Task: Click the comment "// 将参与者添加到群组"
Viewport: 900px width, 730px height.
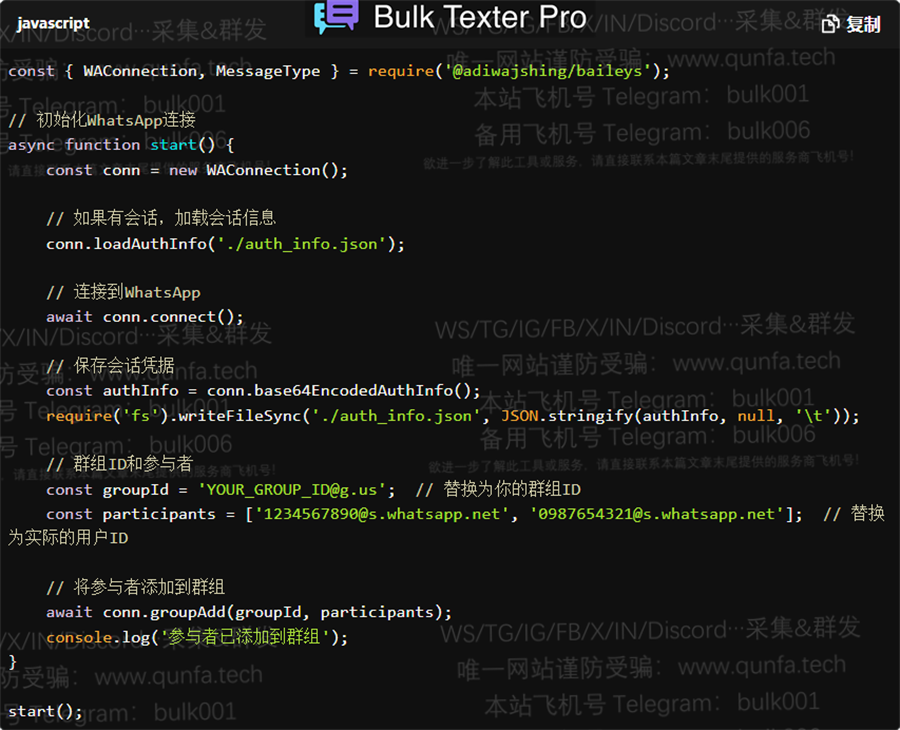Action: click(135, 587)
